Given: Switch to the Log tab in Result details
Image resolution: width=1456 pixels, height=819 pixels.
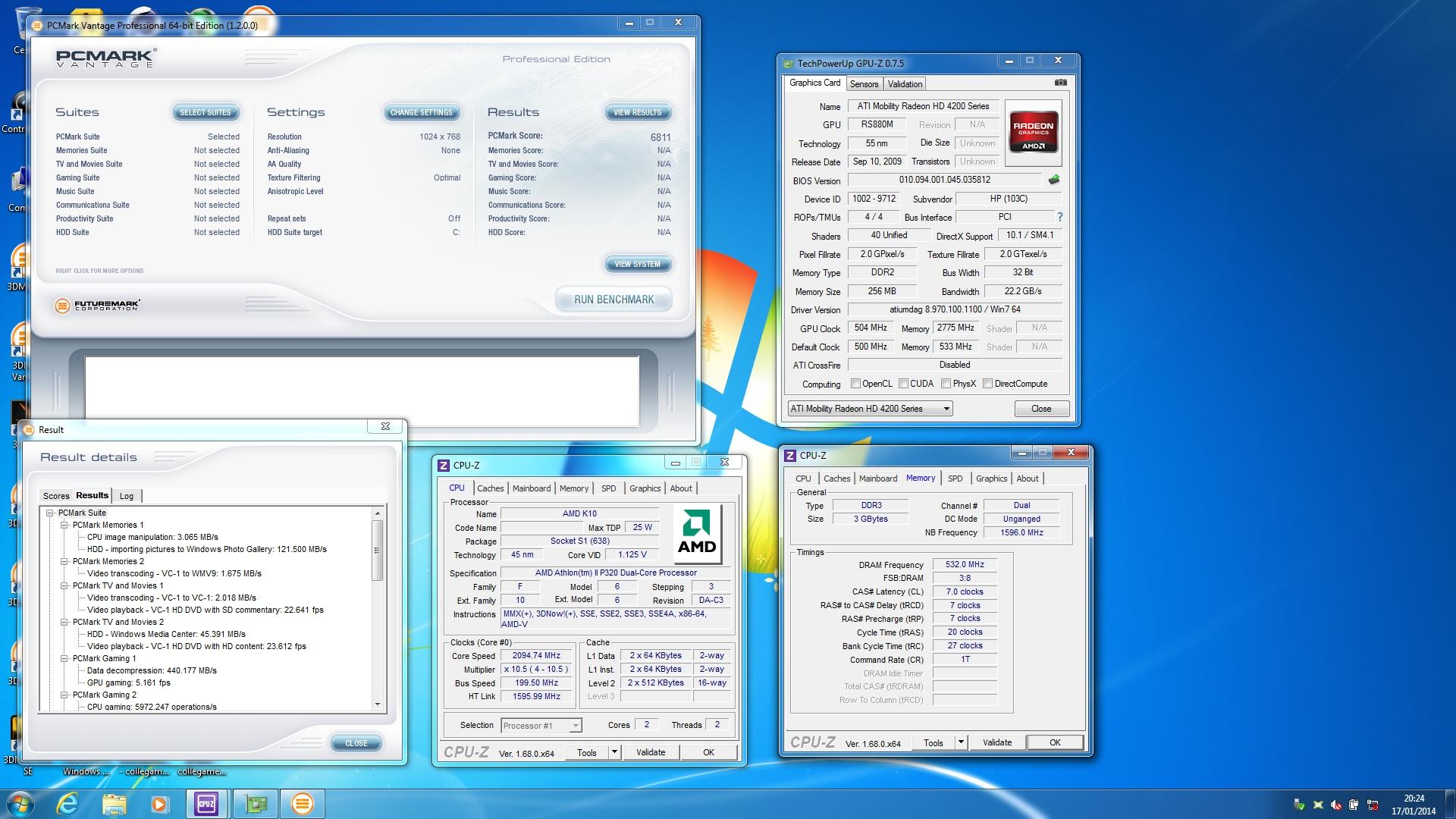Looking at the screenshot, I should [x=127, y=496].
